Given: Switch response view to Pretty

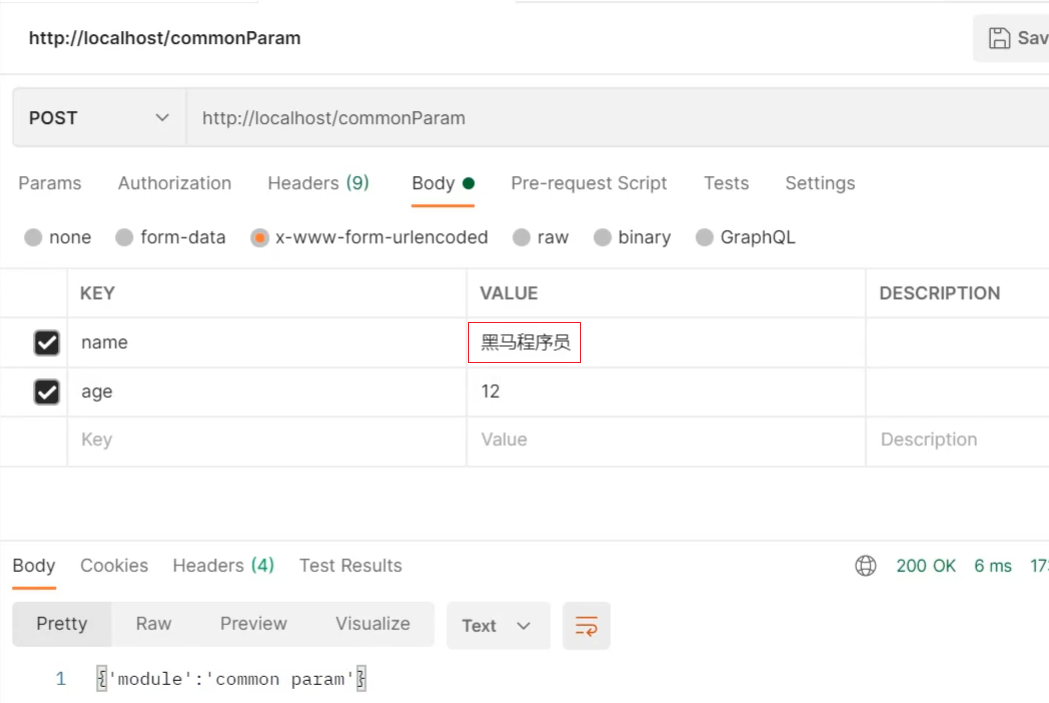Looking at the screenshot, I should 62,624.
